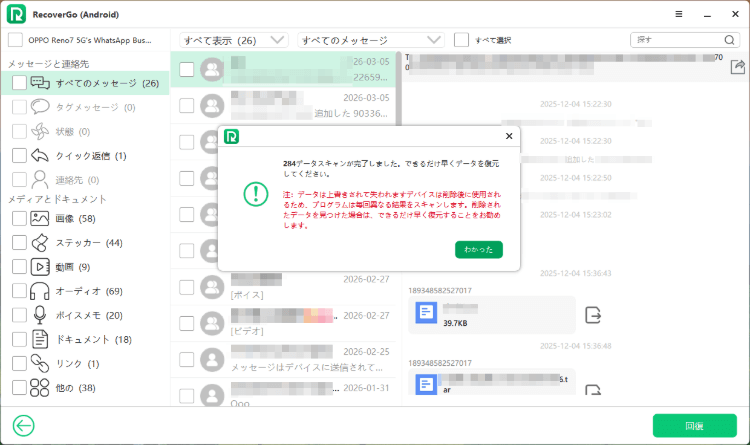The height and width of the screenshot is (445, 750).
Task: Check the box of the [ビデオ] conversation
Action: click(187, 323)
